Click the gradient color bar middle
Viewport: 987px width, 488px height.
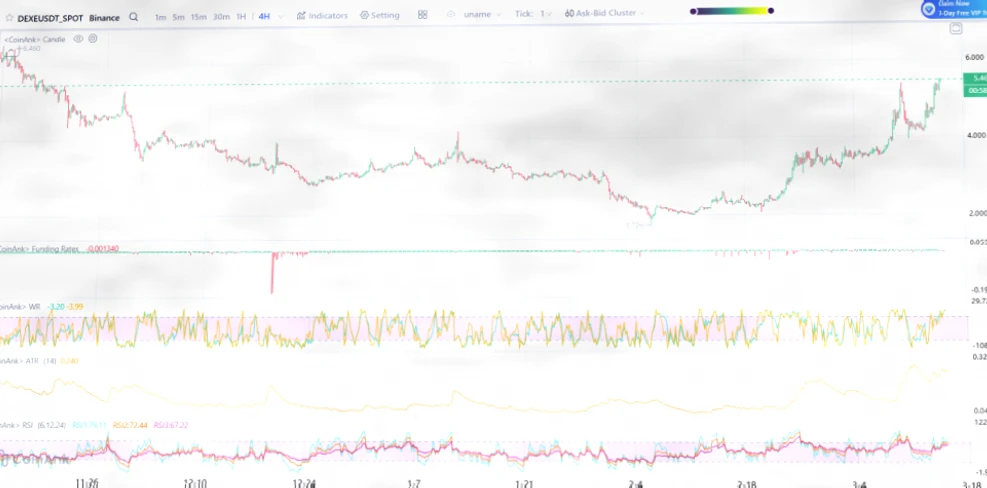pyautogui.click(x=731, y=11)
